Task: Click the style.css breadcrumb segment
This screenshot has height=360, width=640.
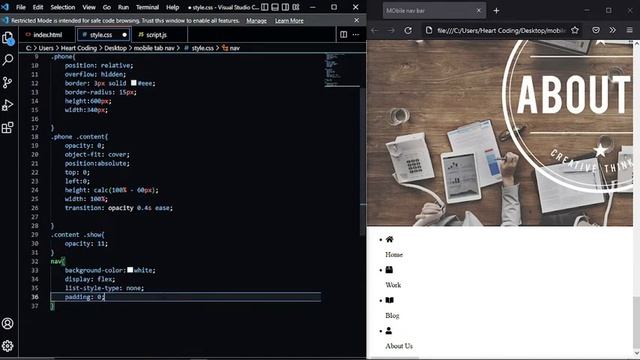Action: click(x=202, y=48)
